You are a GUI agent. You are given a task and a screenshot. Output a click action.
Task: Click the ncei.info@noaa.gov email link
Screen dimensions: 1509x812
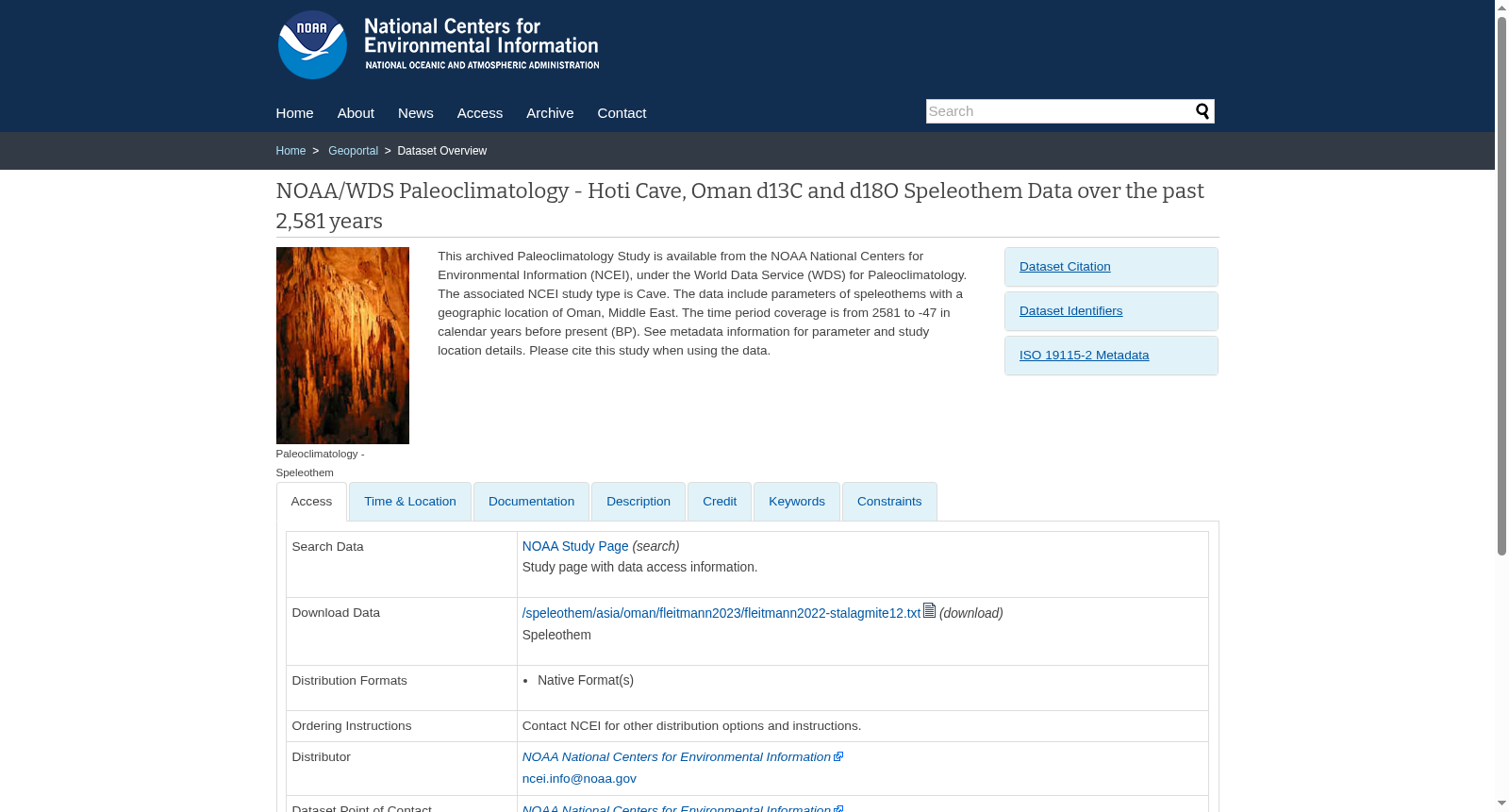tap(579, 779)
